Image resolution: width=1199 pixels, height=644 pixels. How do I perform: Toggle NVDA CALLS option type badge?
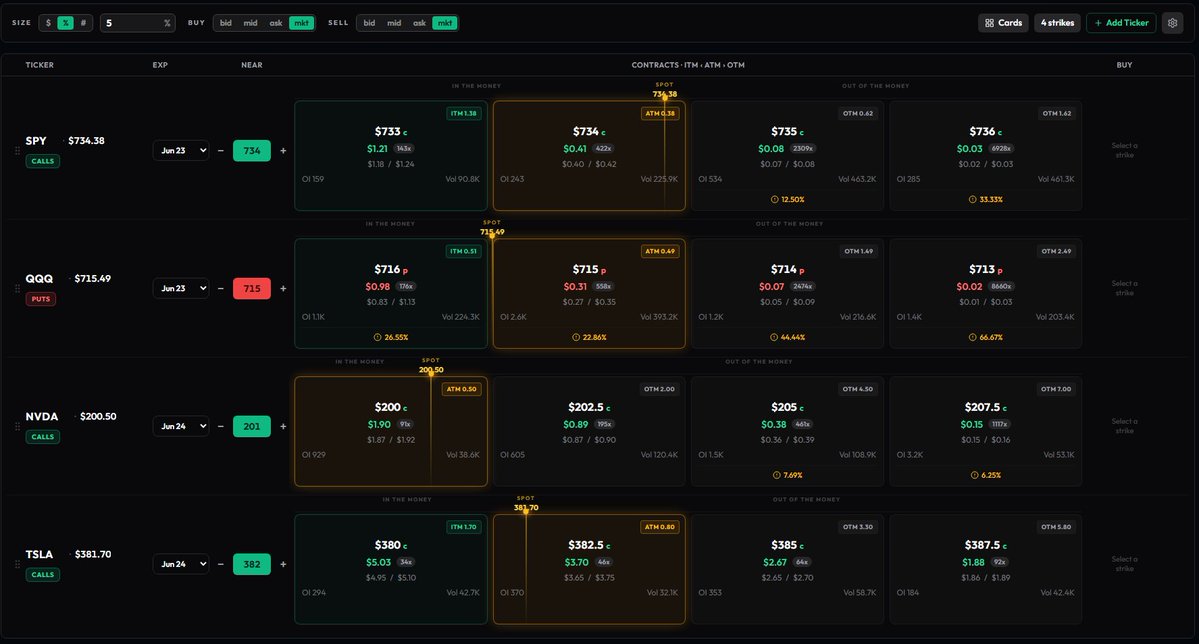[x=43, y=437]
